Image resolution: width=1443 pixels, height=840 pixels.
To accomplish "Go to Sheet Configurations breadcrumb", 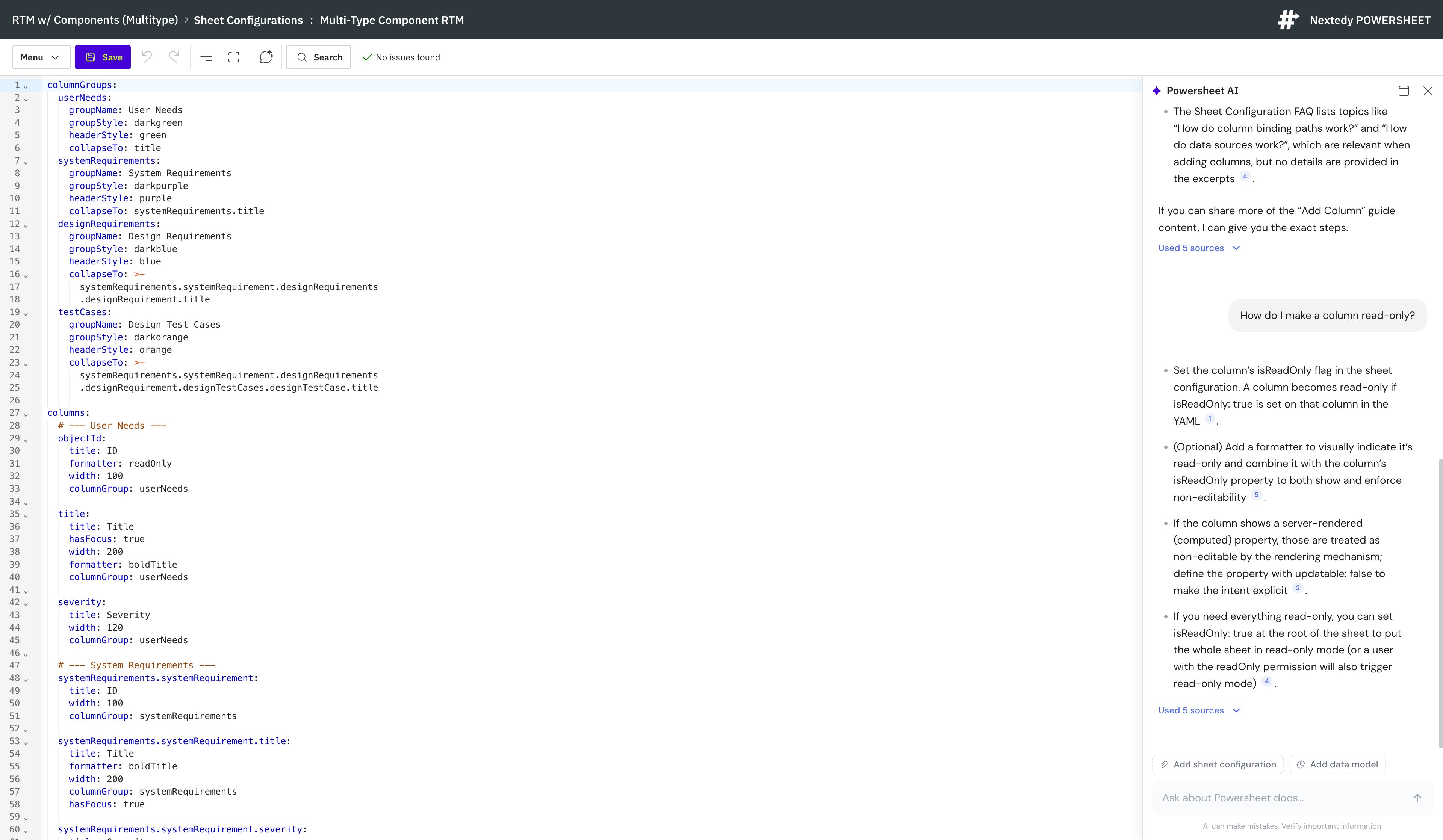I will (x=248, y=20).
